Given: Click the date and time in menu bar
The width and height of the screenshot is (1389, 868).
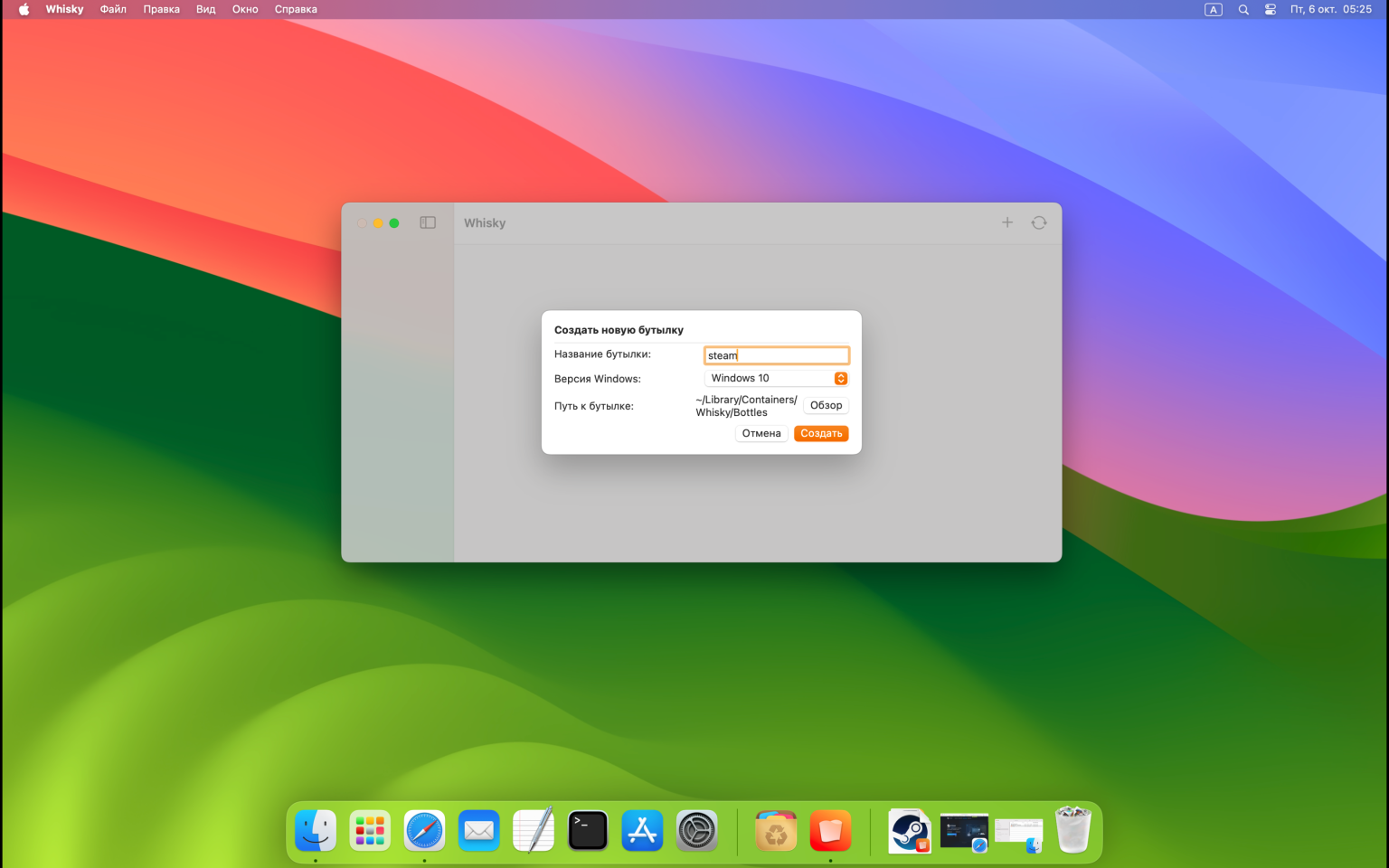Looking at the screenshot, I should coord(1331,9).
